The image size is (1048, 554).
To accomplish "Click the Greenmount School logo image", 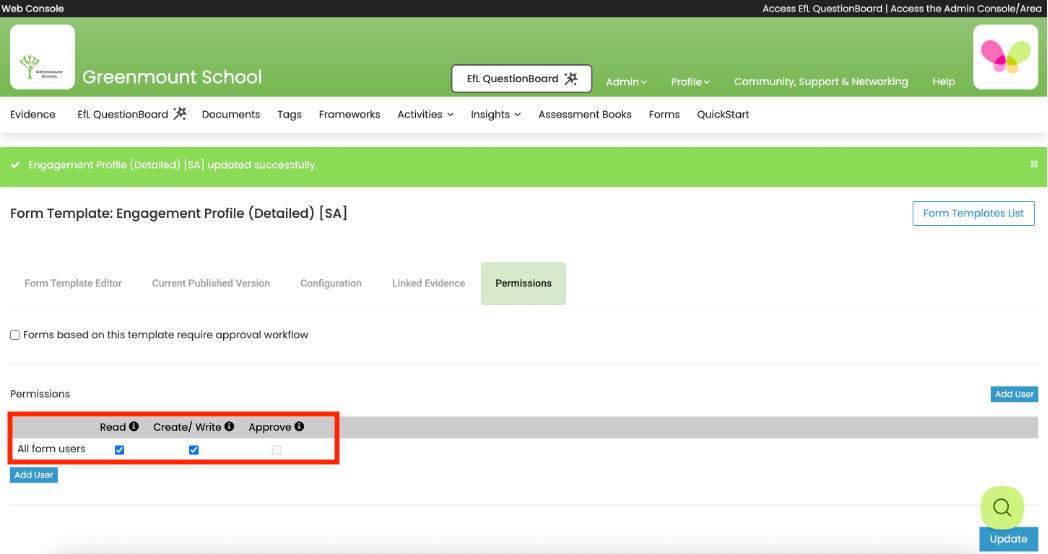I will coord(42,57).
